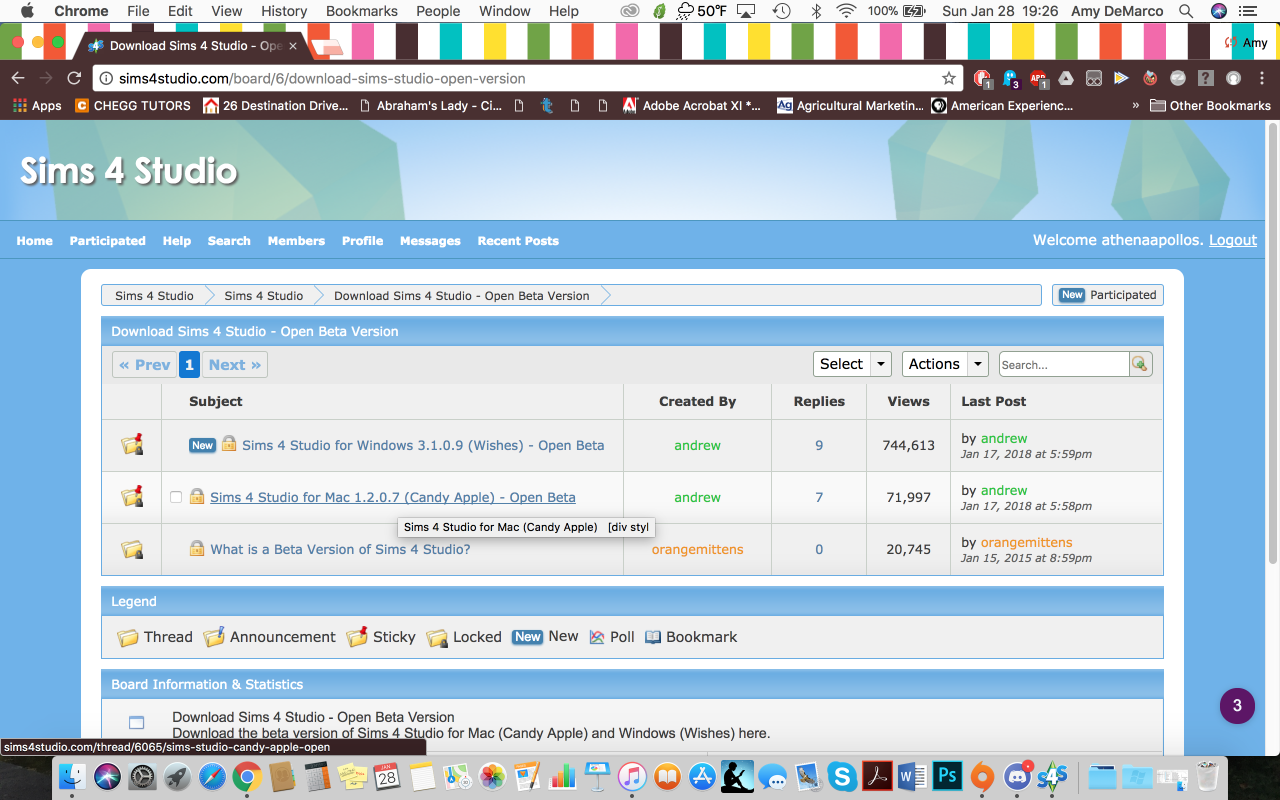Open the Participated nav item
1280x800 pixels.
(x=107, y=241)
